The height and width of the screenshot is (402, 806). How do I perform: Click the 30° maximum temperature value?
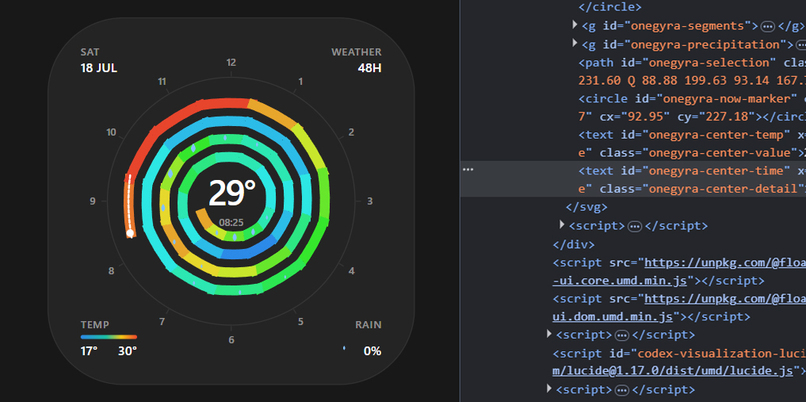point(127,351)
